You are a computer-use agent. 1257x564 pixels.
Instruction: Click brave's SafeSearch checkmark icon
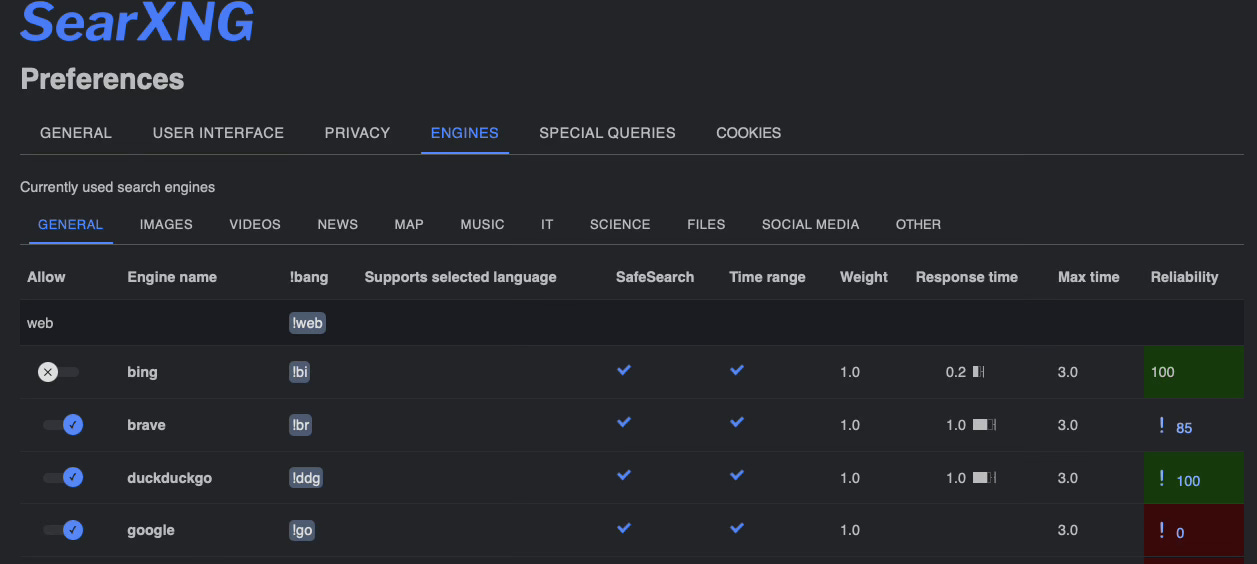624,422
